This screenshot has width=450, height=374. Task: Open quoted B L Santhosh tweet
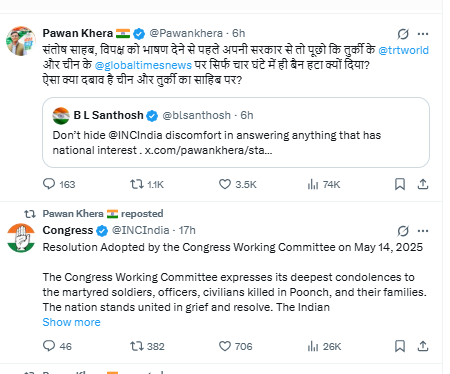pos(236,132)
